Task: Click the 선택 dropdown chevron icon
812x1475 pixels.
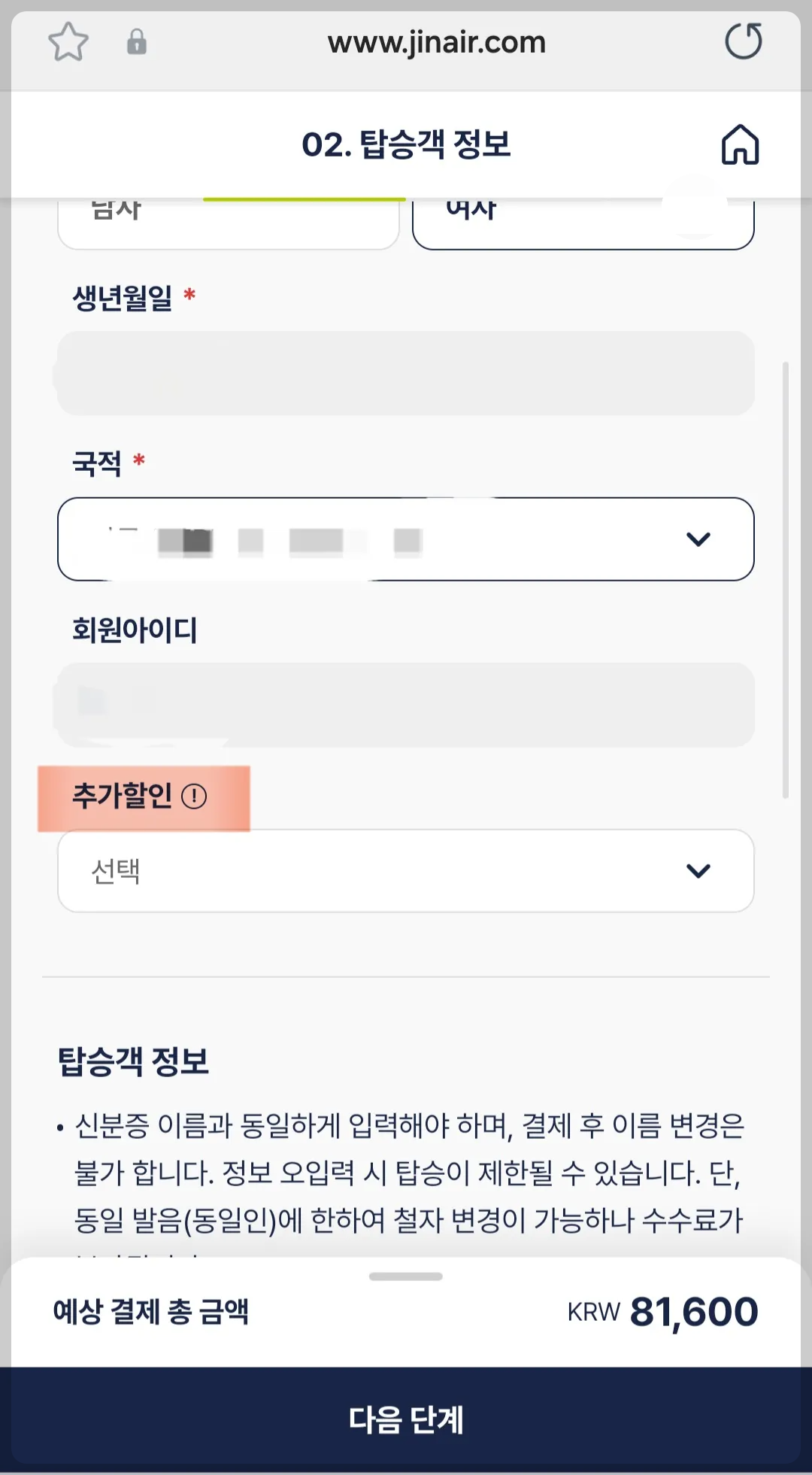Action: [698, 870]
